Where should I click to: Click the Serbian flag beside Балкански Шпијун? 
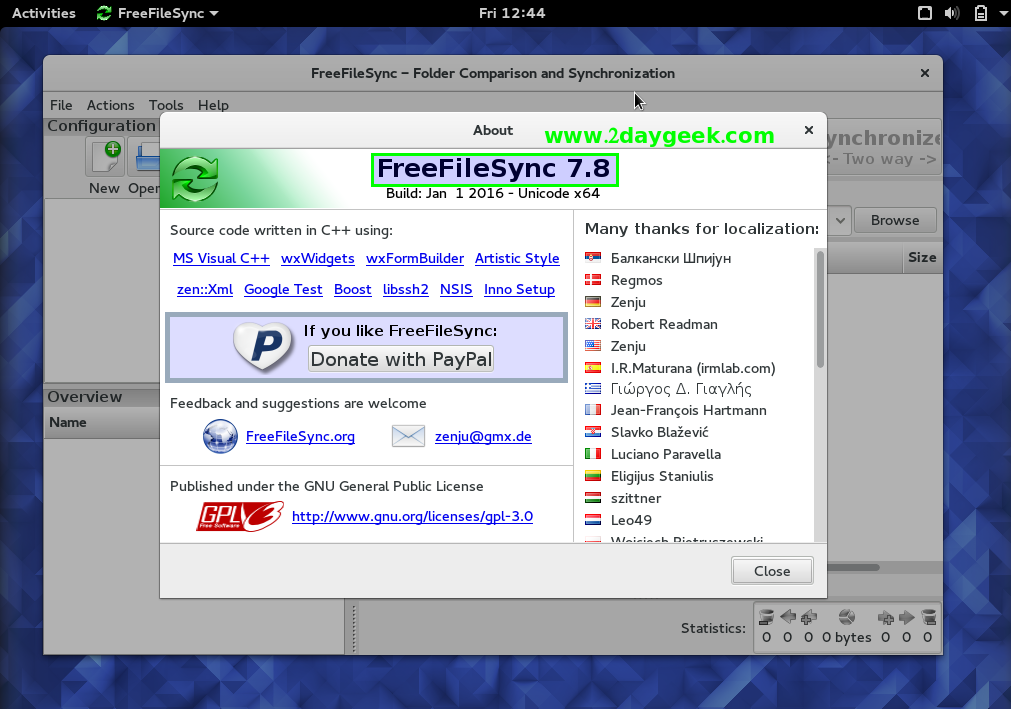pyautogui.click(x=593, y=258)
